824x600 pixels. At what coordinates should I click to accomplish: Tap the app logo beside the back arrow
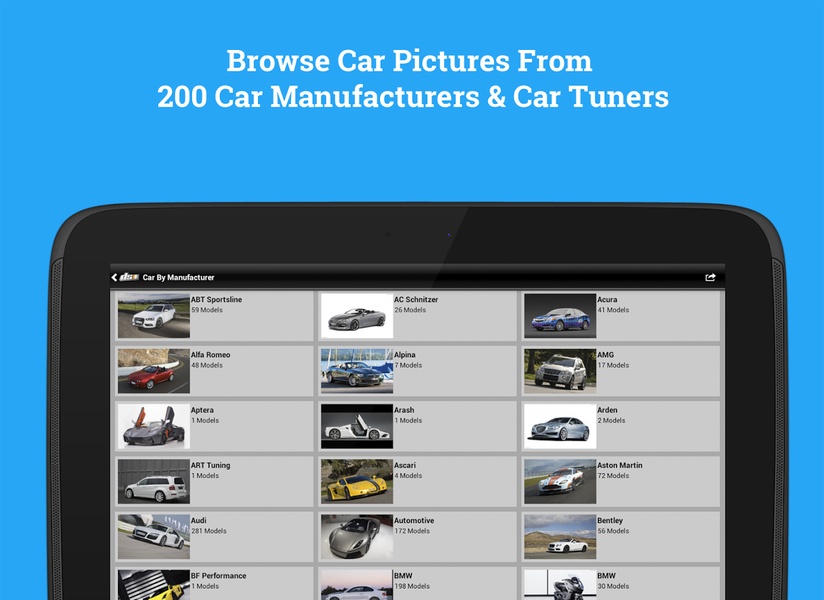(x=129, y=277)
